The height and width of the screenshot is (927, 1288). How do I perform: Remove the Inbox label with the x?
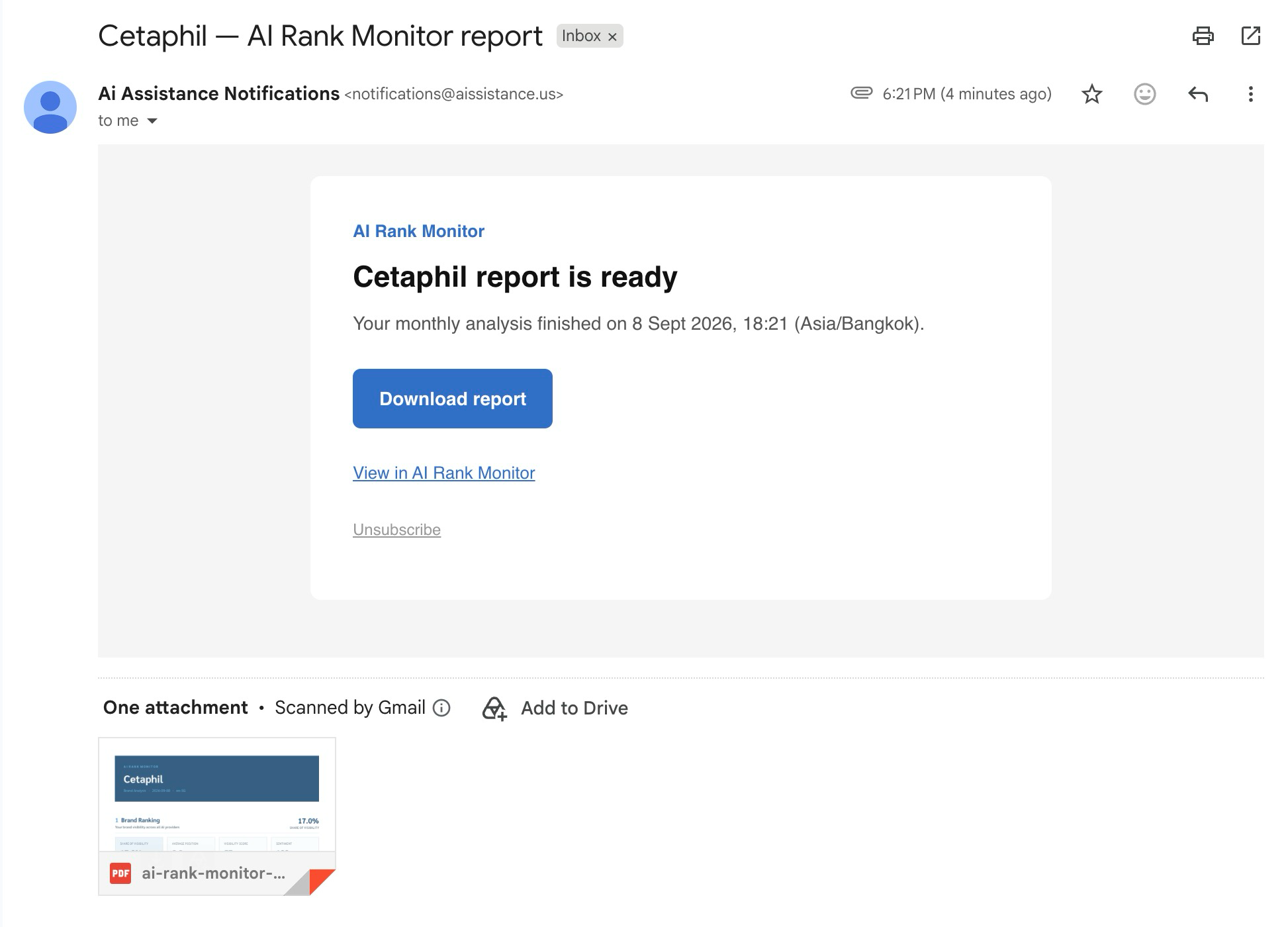point(612,37)
